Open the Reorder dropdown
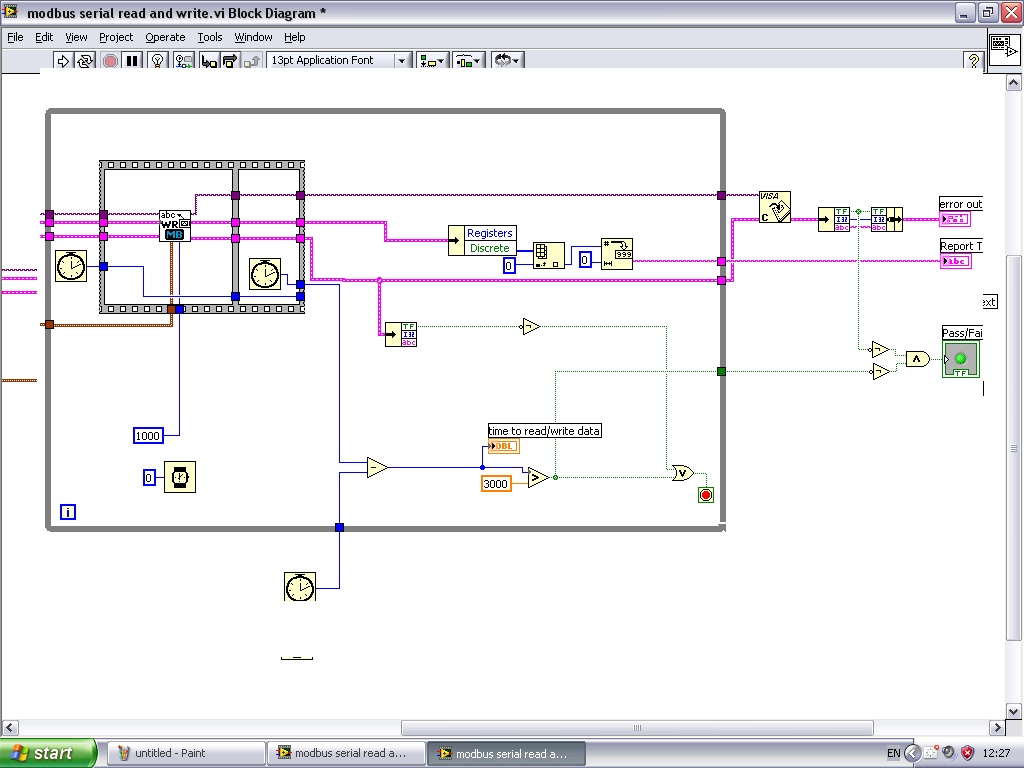The width and height of the screenshot is (1024, 768). 507,61
